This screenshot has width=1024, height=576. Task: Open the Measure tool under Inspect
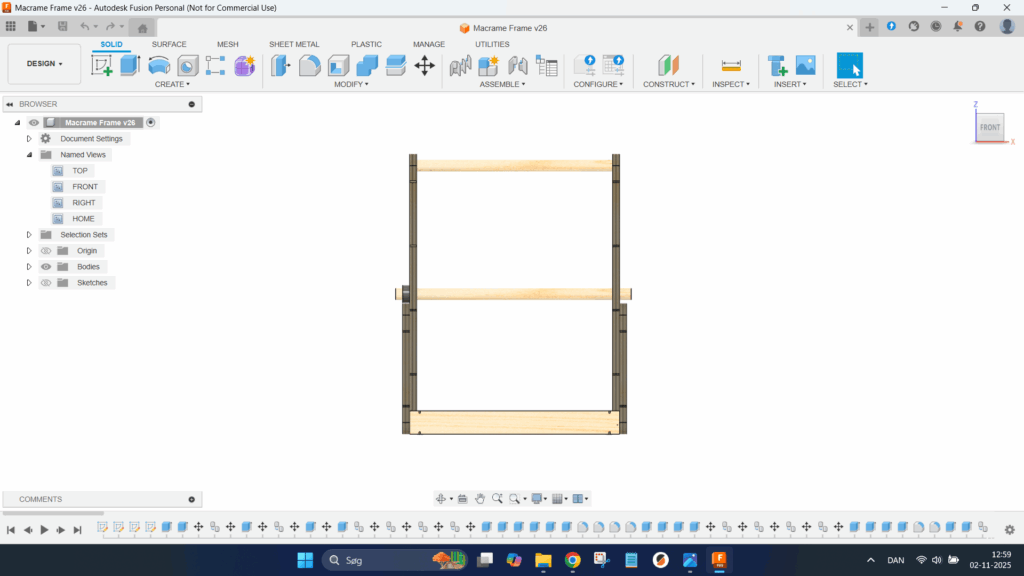coord(731,66)
